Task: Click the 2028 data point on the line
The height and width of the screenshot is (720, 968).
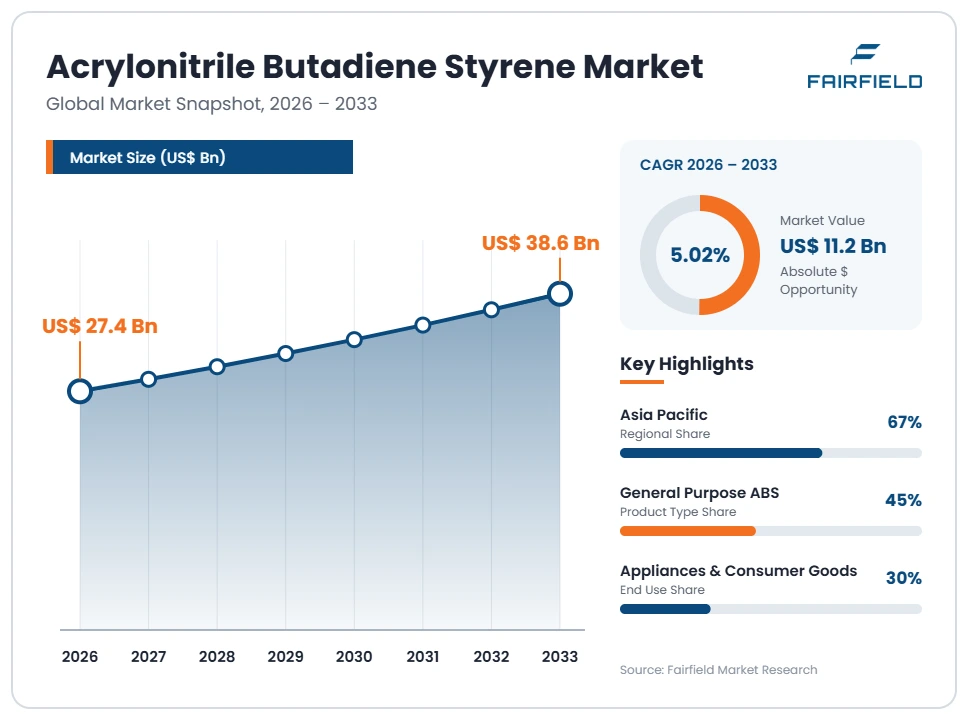Action: (217, 367)
